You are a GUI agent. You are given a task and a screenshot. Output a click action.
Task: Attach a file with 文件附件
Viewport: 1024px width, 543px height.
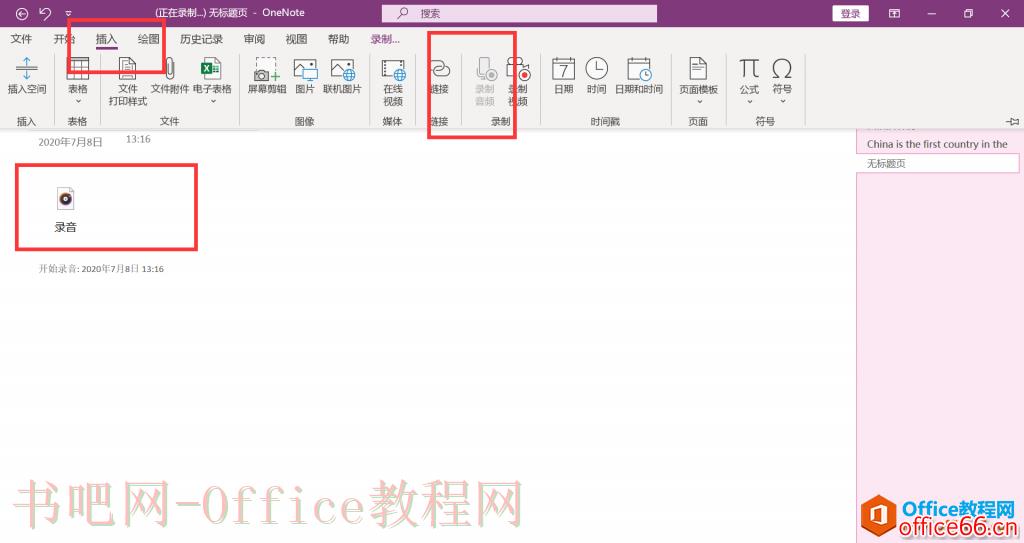(170, 76)
